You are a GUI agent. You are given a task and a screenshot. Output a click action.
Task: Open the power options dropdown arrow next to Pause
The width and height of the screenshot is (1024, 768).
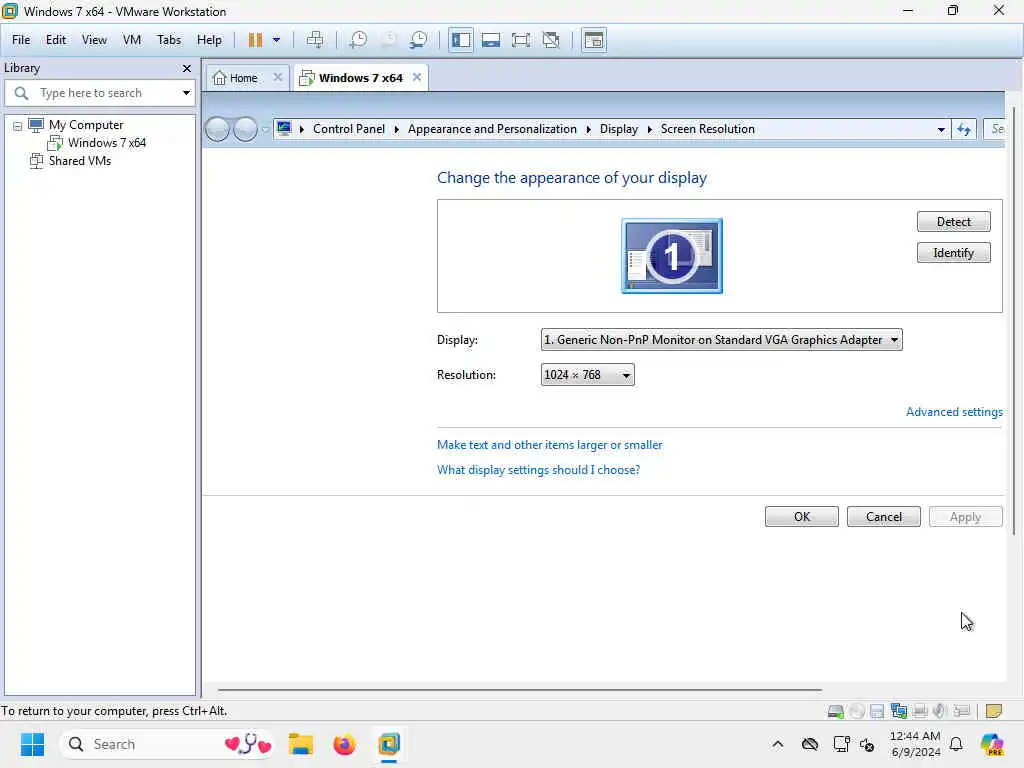coord(276,40)
